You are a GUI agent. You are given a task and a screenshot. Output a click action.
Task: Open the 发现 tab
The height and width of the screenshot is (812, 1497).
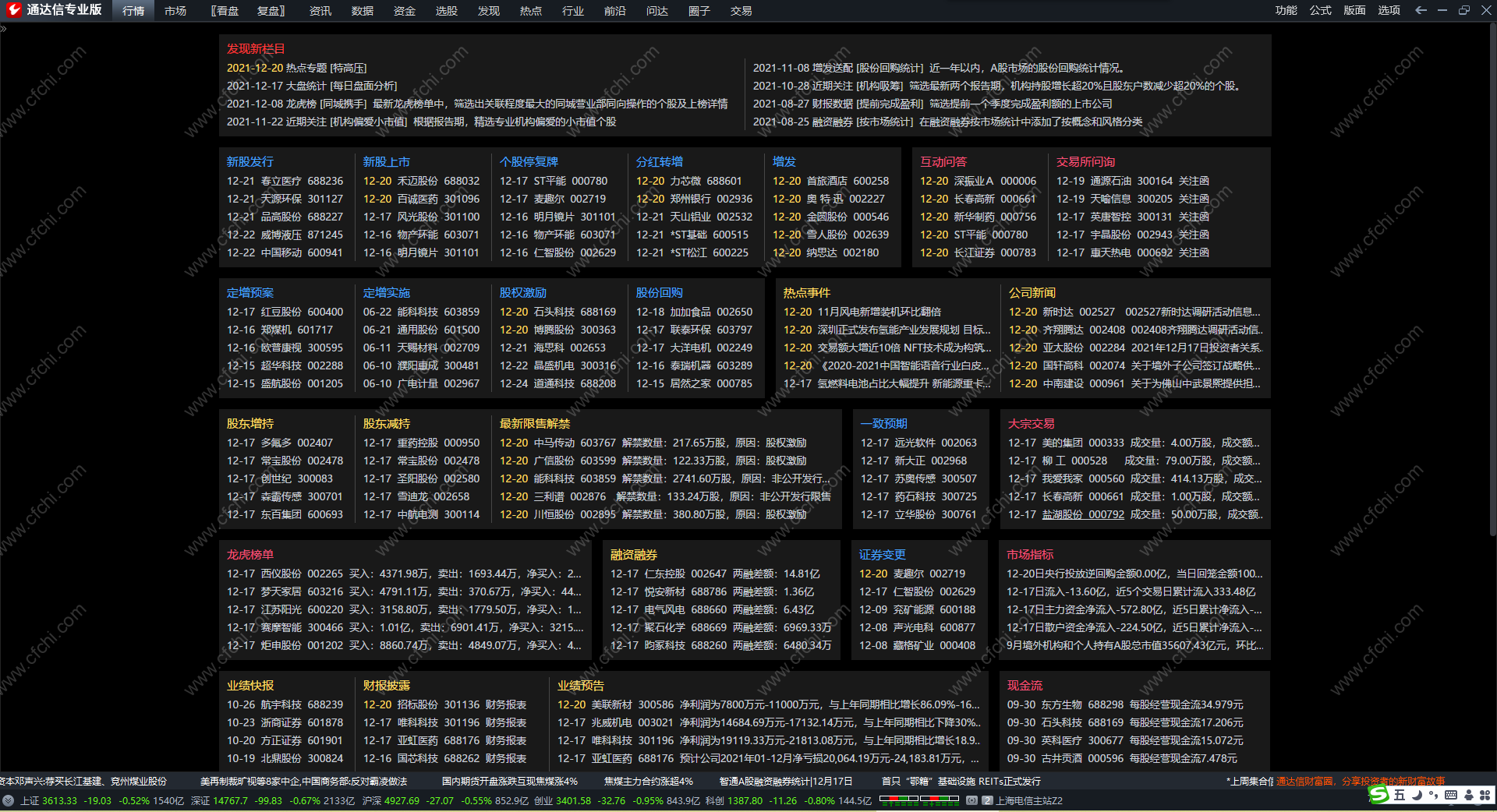pos(489,11)
